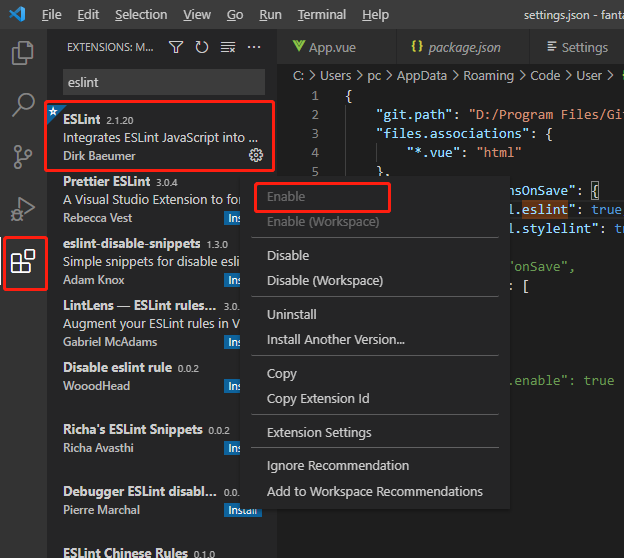Screen dimensions: 624x558
Task: Click the "files.associations" key in editor
Action: (x=452, y=133)
